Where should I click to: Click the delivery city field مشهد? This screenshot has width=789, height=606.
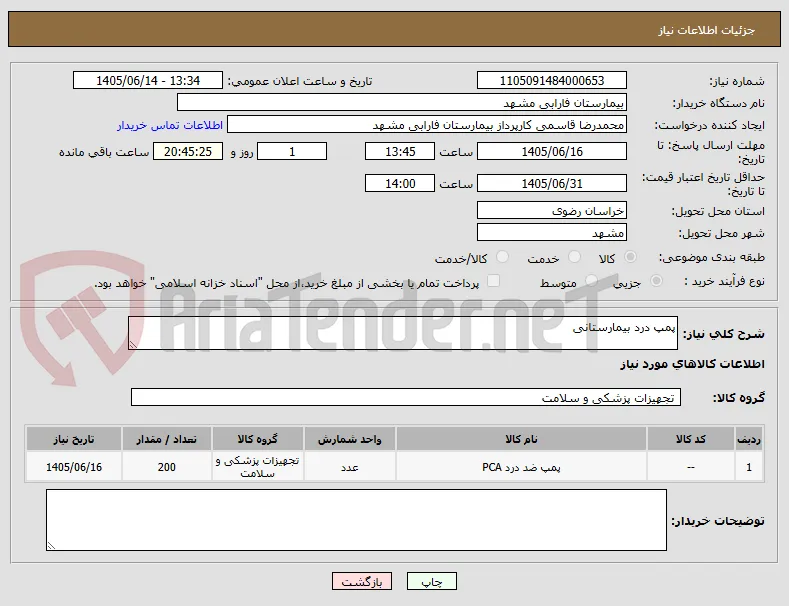tap(551, 233)
